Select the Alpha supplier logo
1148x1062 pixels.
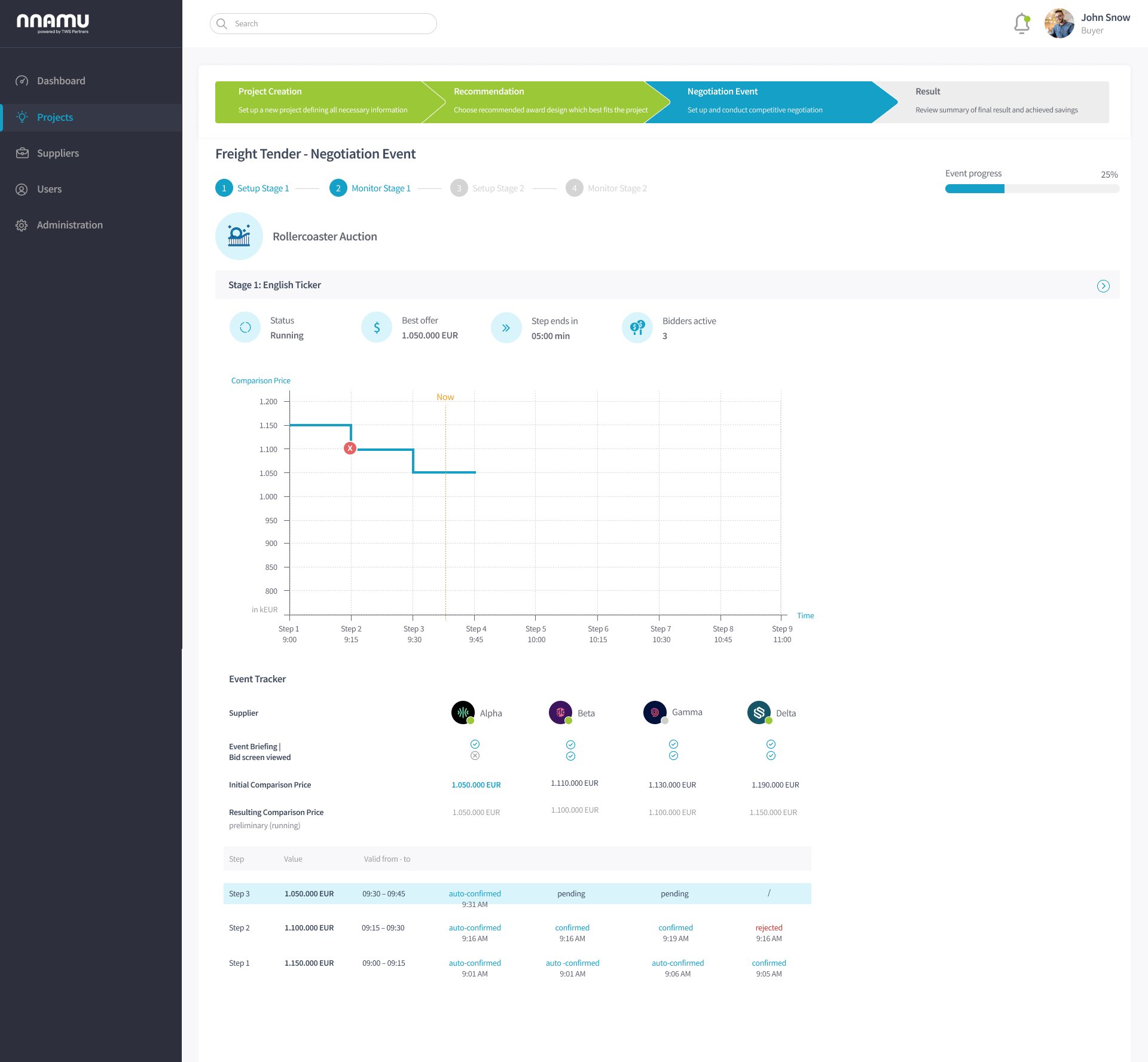click(463, 713)
